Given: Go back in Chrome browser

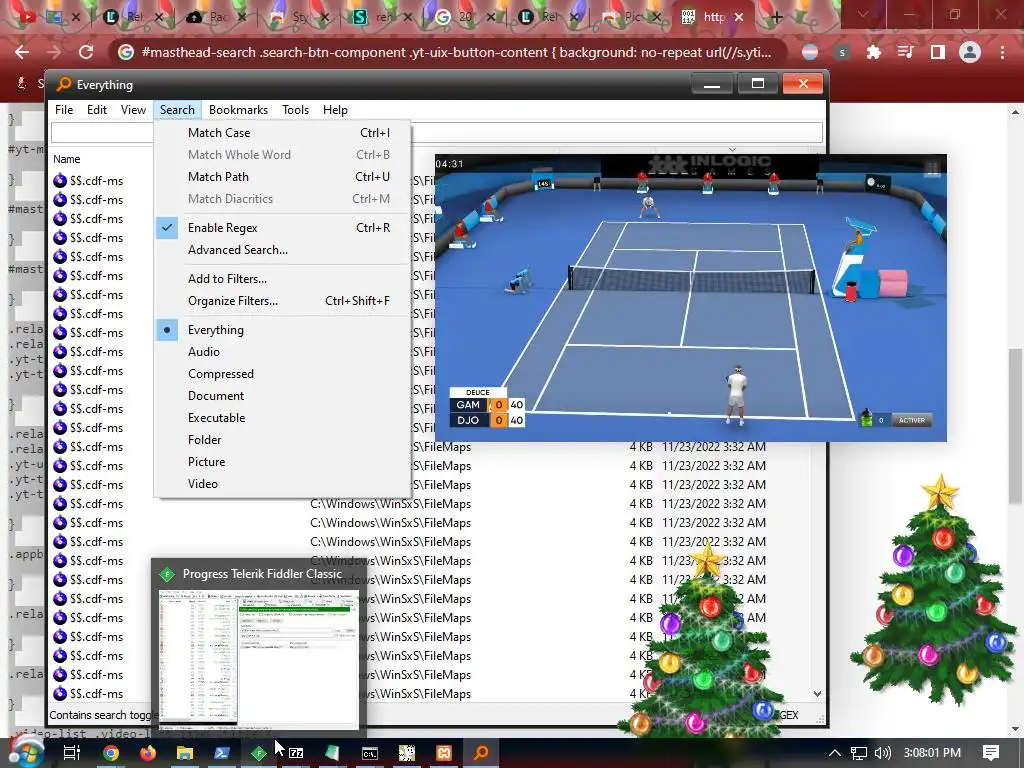Looking at the screenshot, I should pos(22,52).
